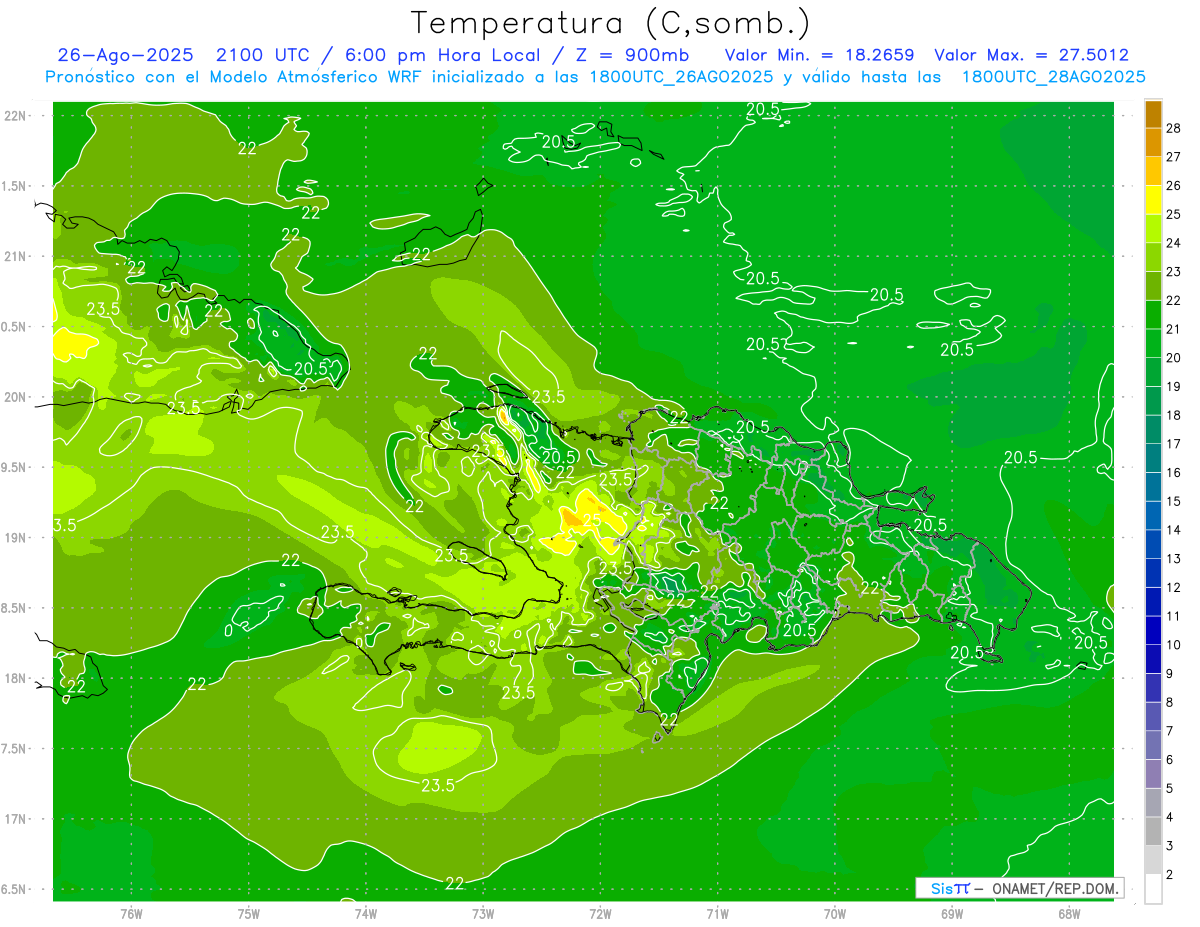Click longitude axis label "72W"

[x=600, y=913]
